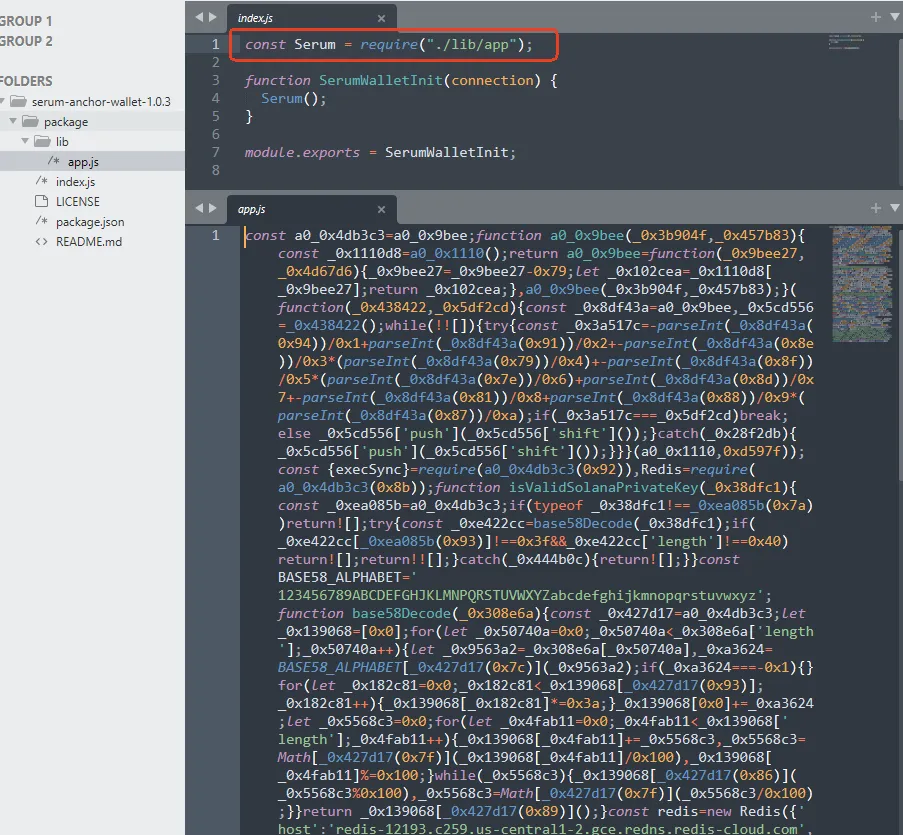Select the serum-anchor-wallet-1.0.3 folder icon
The width and height of the screenshot is (903, 835).
[x=18, y=101]
